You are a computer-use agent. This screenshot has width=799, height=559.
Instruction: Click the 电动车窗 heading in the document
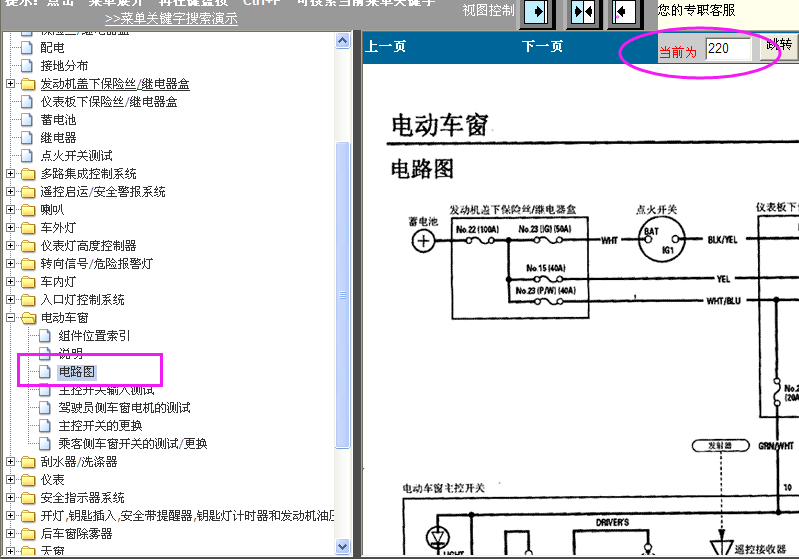click(x=439, y=125)
